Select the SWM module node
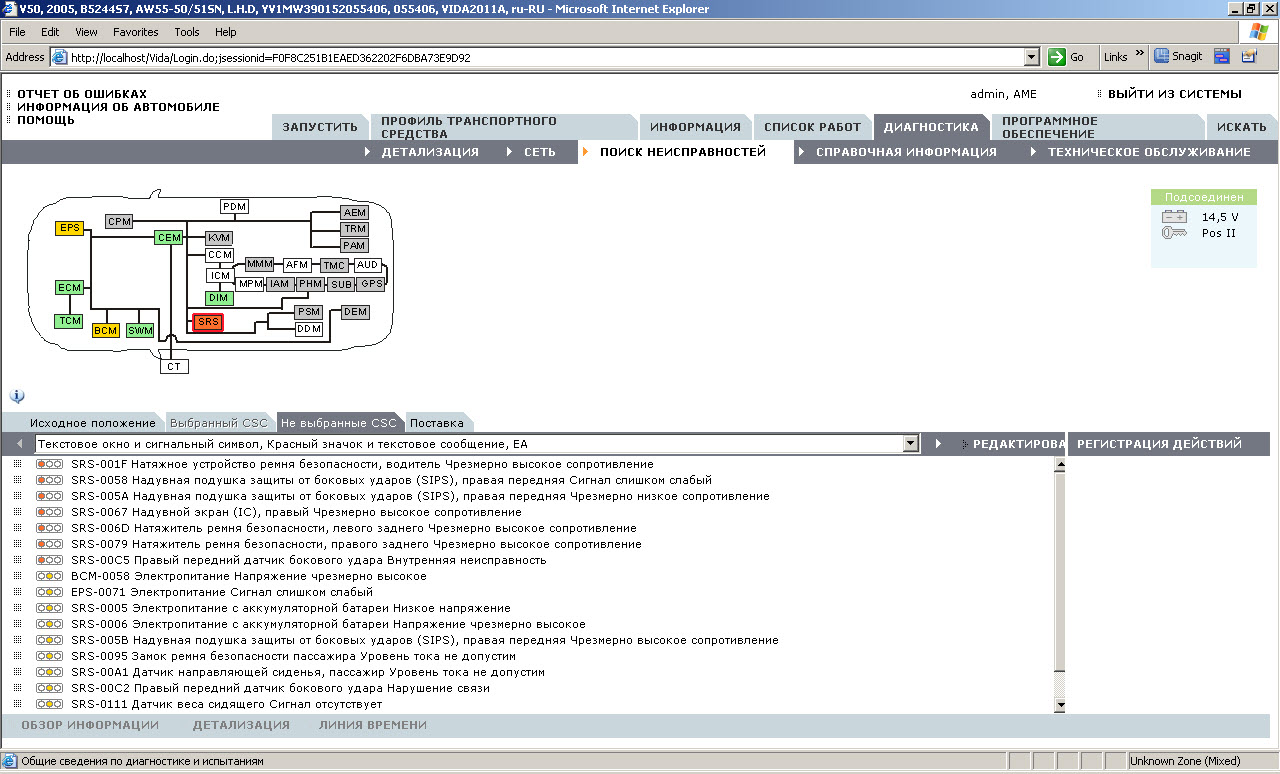The height and width of the screenshot is (774, 1280). (140, 330)
